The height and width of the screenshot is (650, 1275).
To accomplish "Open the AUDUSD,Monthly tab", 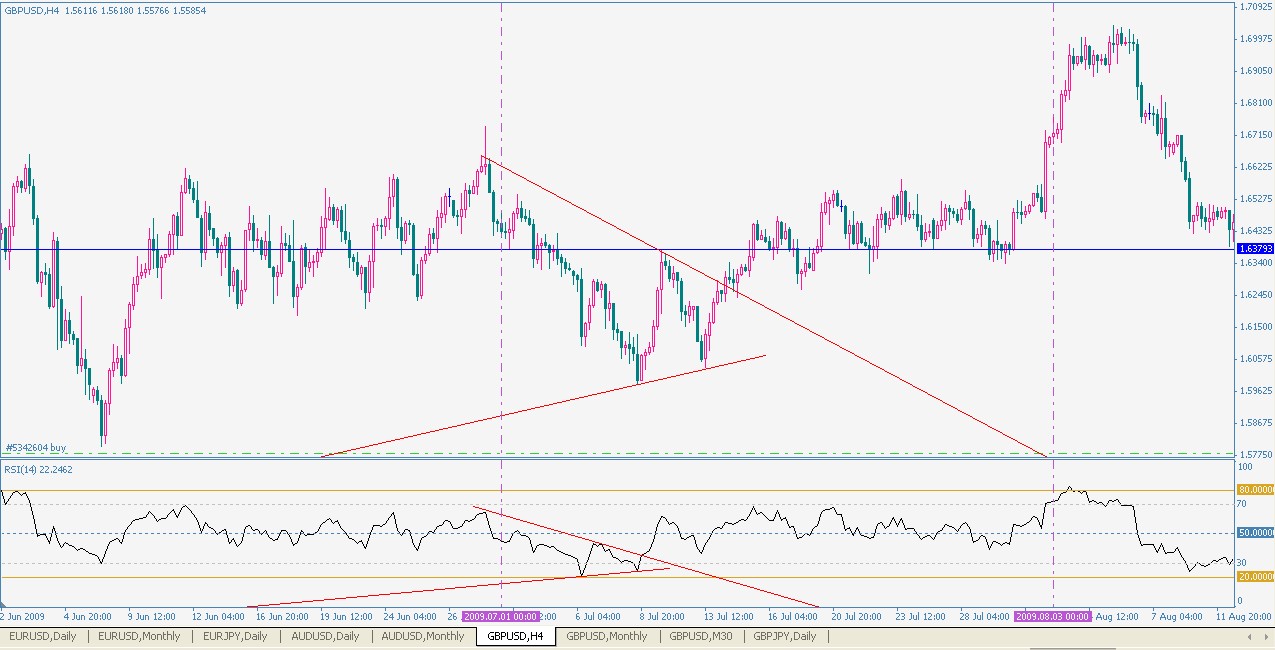I will pyautogui.click(x=423, y=636).
